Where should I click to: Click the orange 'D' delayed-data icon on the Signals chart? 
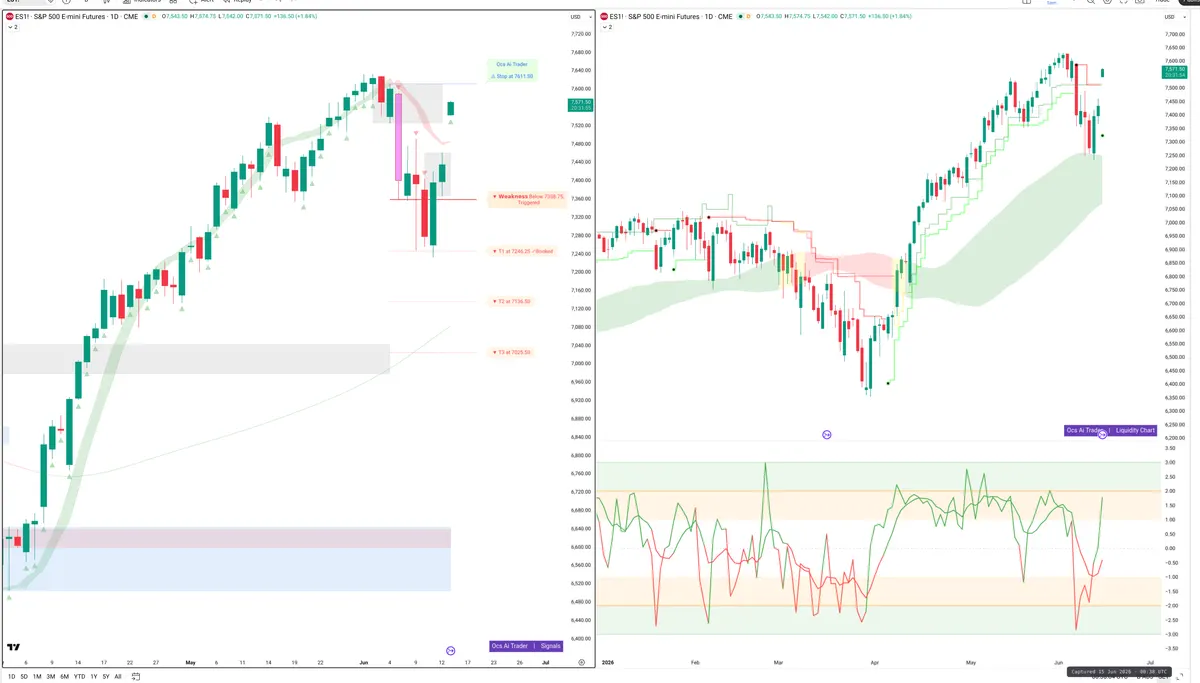154,17
